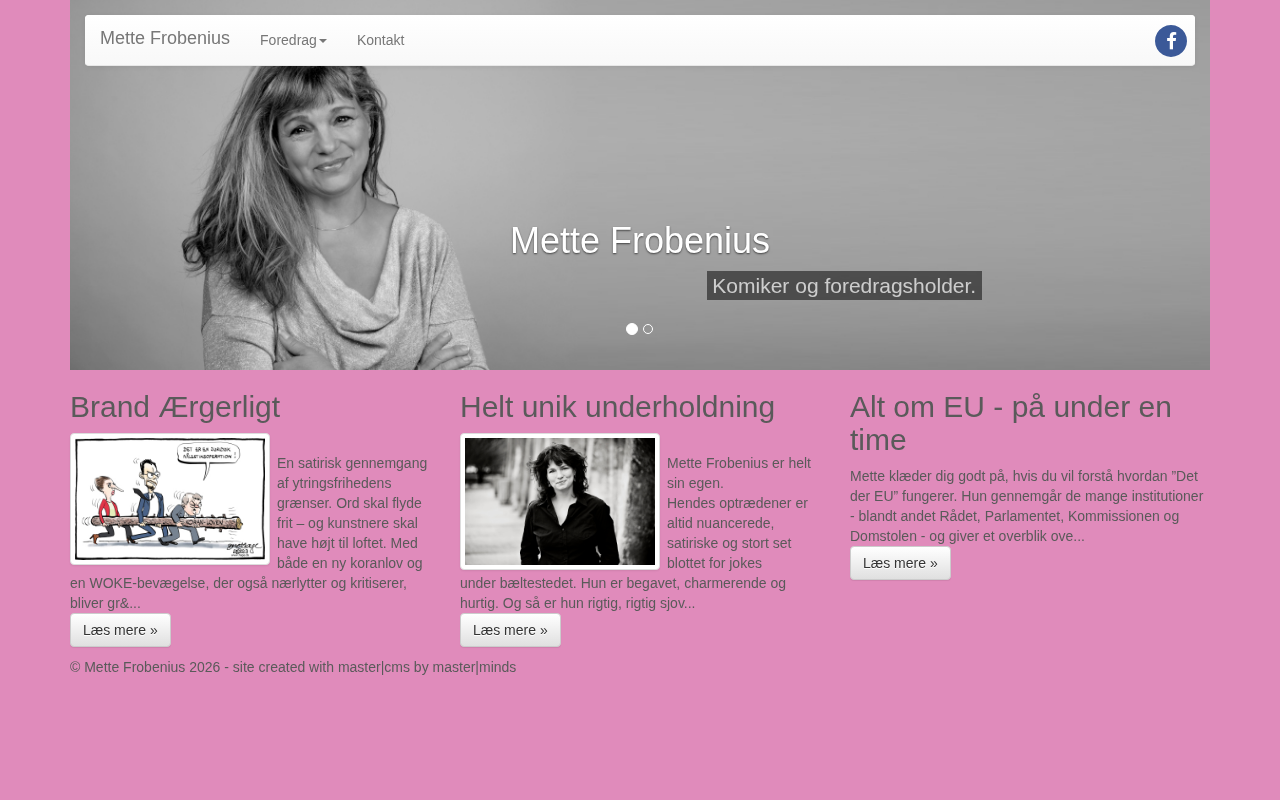Viewport: 1280px width, 800px height.
Task: Open the satirical cartoon thumbnail image
Action: tap(170, 499)
